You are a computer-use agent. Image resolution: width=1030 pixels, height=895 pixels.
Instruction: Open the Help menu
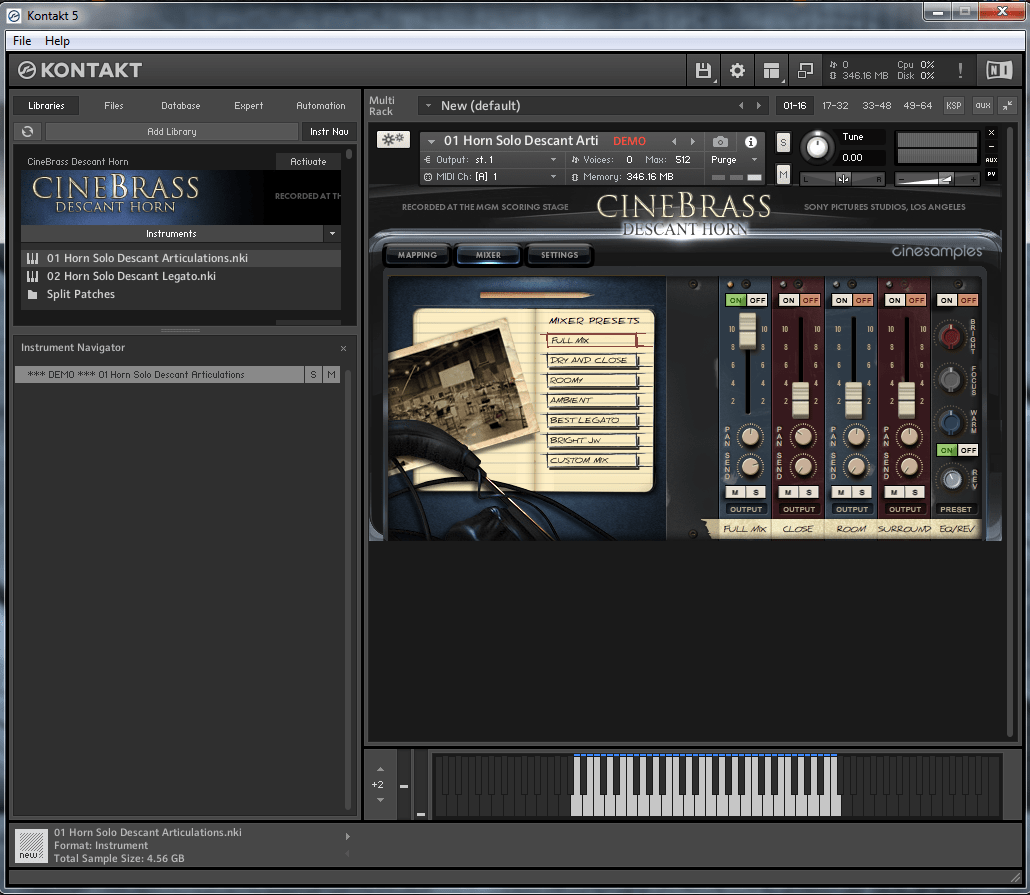pyautogui.click(x=57, y=41)
